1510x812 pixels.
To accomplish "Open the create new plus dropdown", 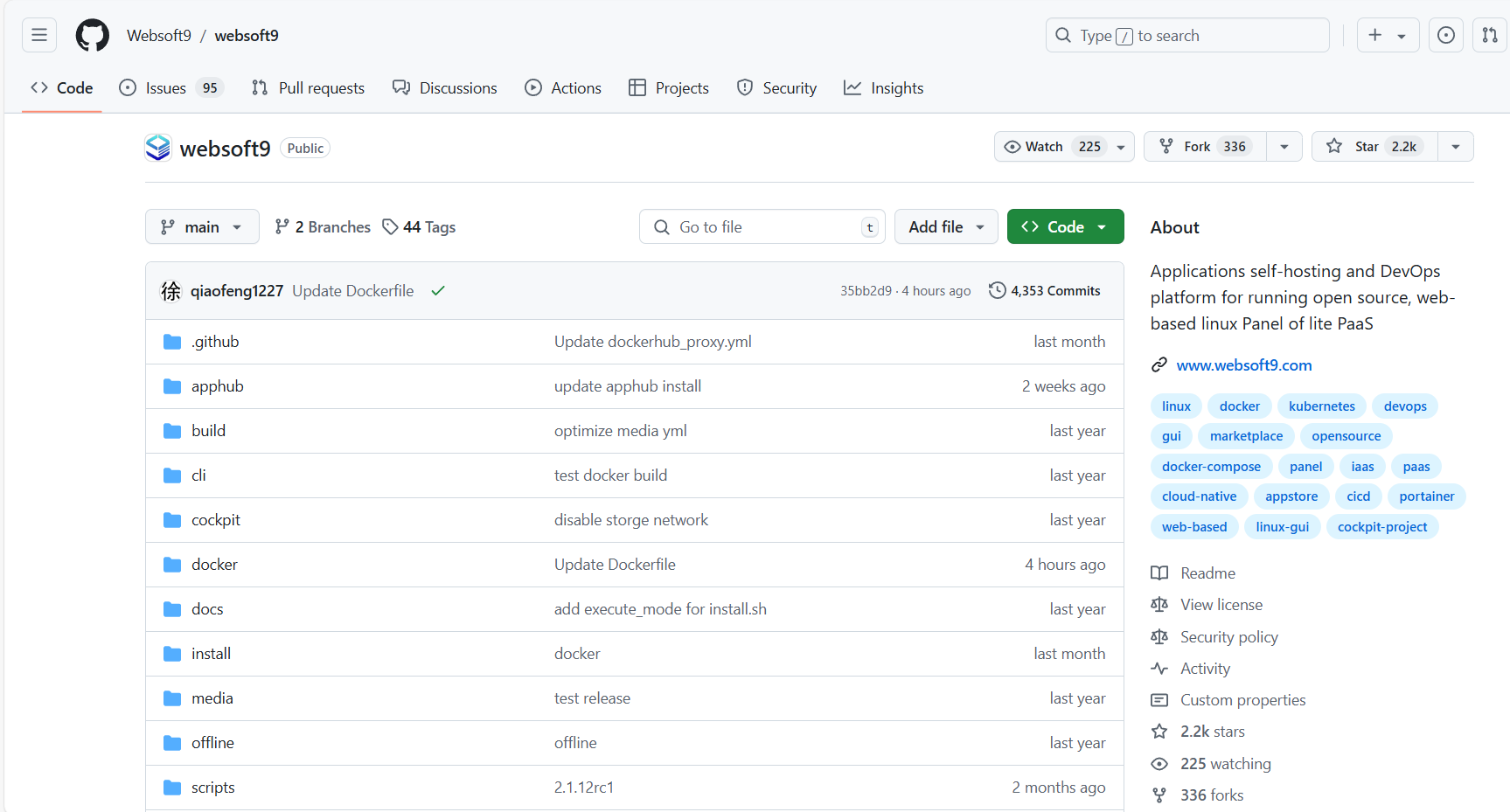I will pos(1388,35).
